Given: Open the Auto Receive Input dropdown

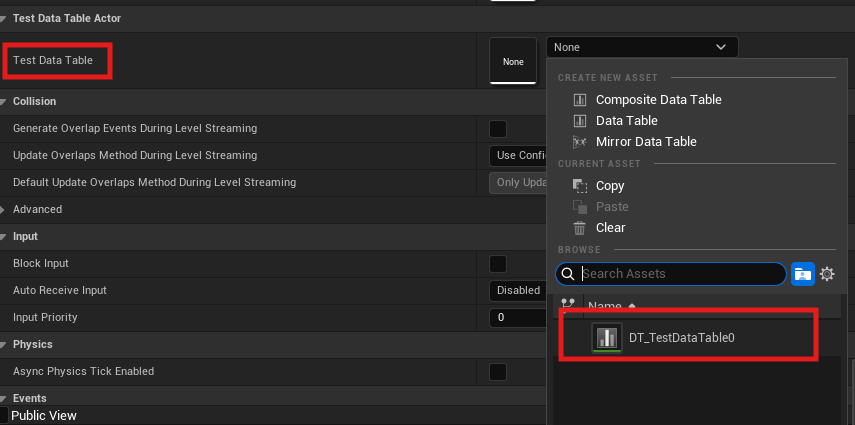Looking at the screenshot, I should [518, 290].
